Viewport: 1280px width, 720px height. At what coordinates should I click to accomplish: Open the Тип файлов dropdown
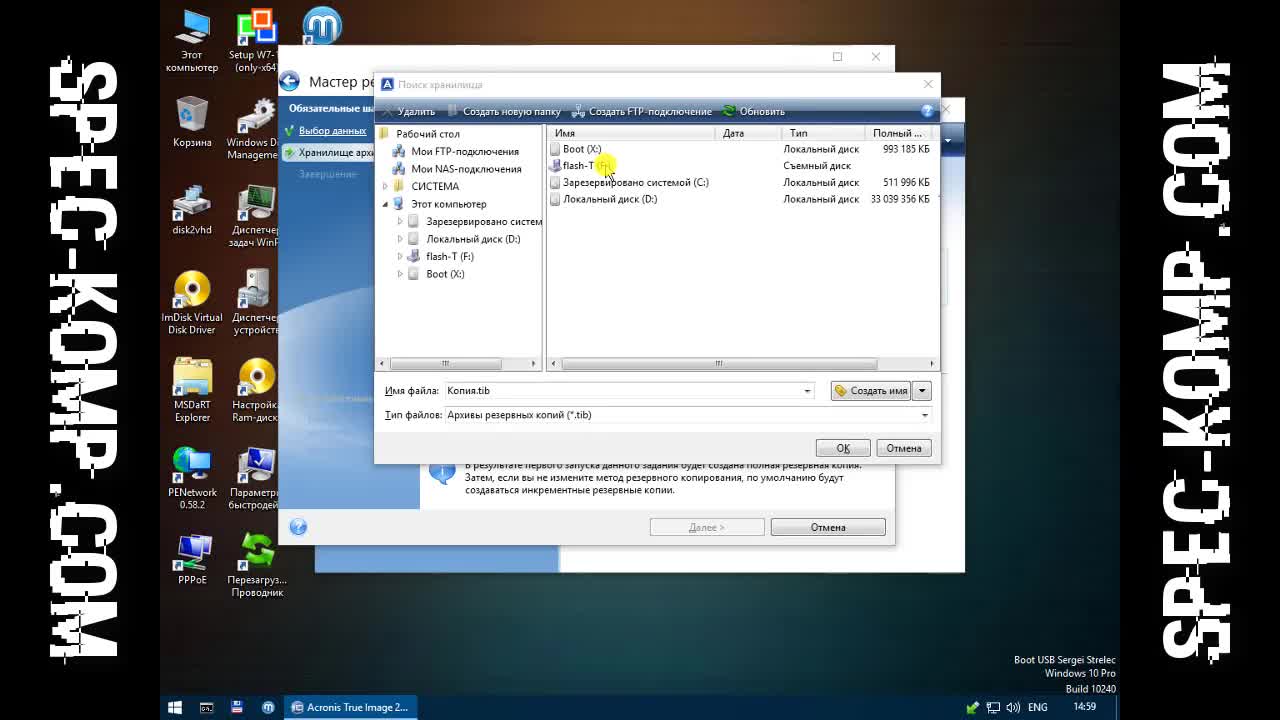(924, 415)
